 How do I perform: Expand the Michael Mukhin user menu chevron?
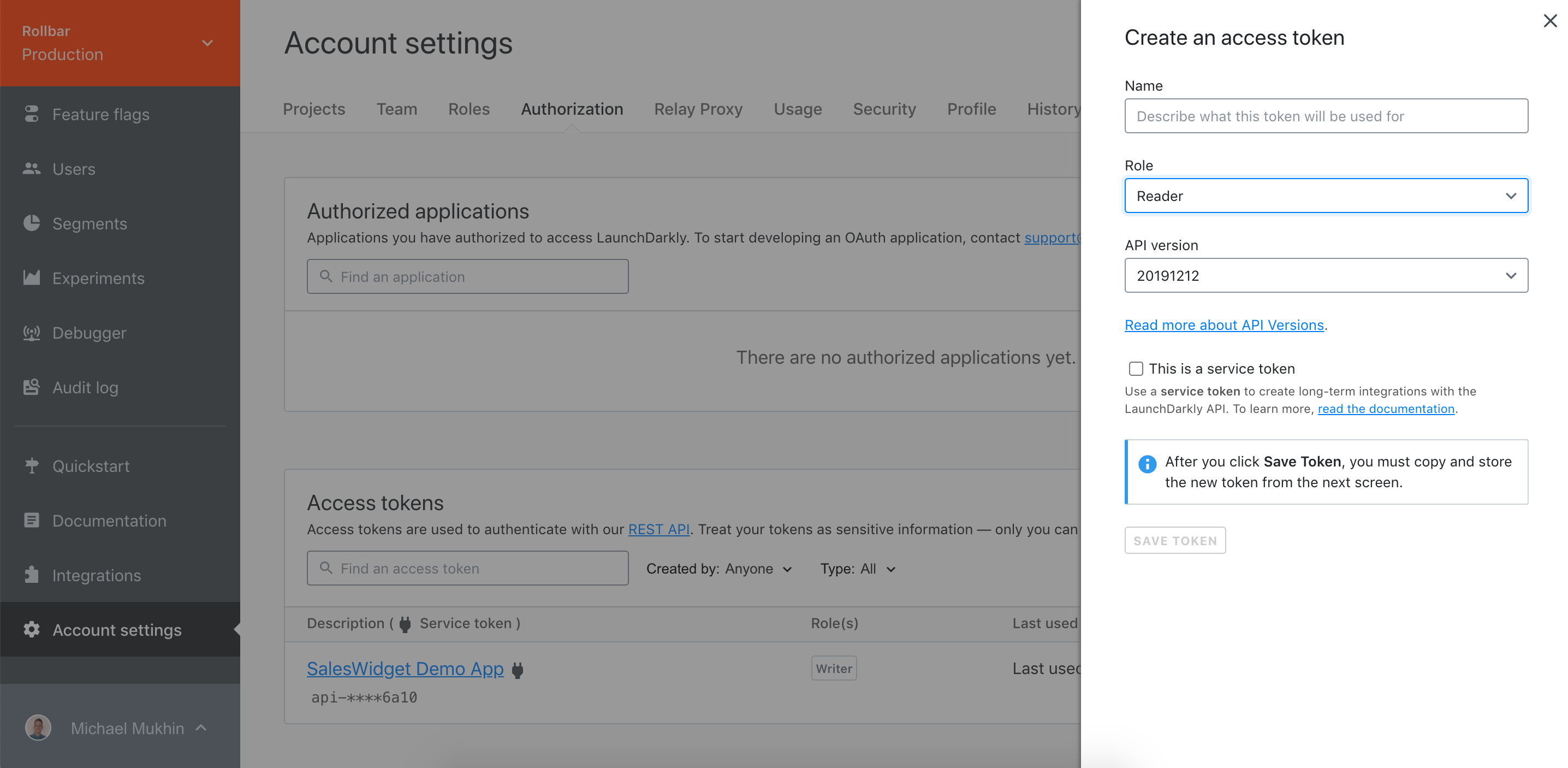tap(201, 727)
